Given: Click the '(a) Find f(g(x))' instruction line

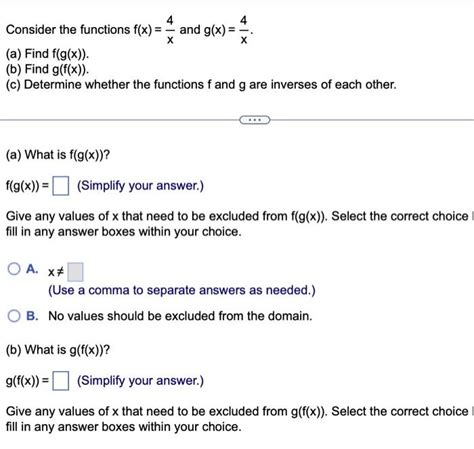Looking at the screenshot, I should click(x=47, y=54).
